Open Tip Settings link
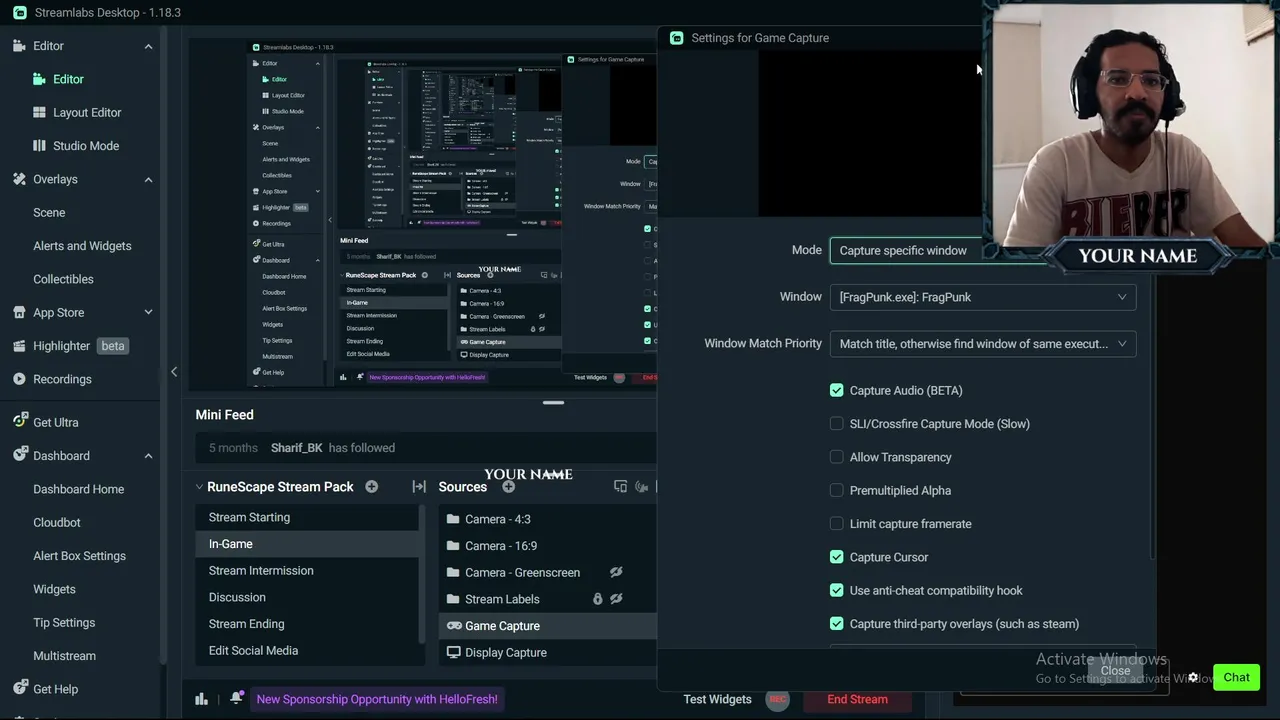 64,622
